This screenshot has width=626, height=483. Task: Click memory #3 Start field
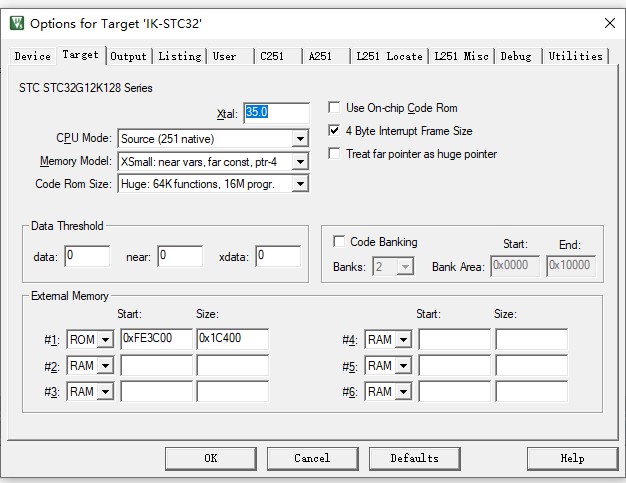point(156,391)
